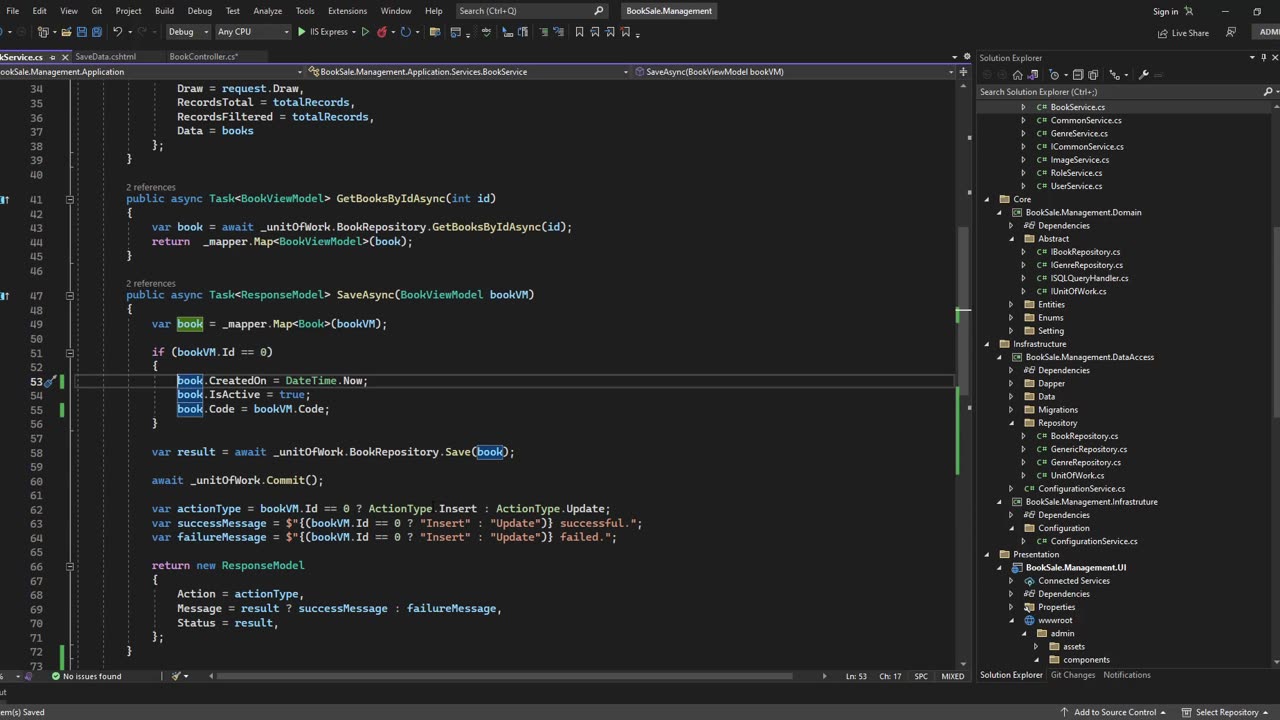Screen dimensions: 1280x720
Task: Click the Search Solution Explorer input field
Action: (1118, 92)
